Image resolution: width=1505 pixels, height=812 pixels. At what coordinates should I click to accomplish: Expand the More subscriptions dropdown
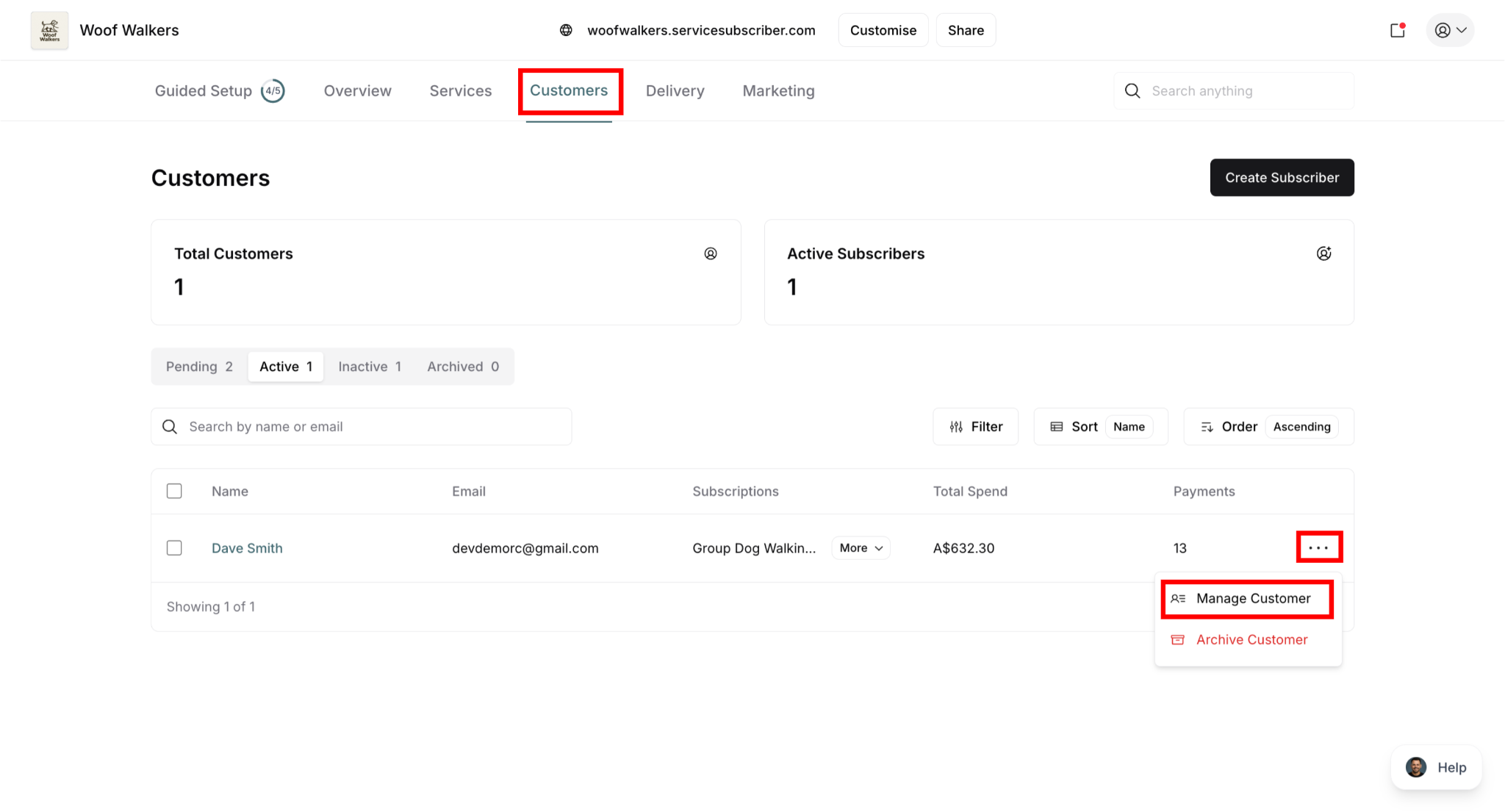pyautogui.click(x=861, y=548)
